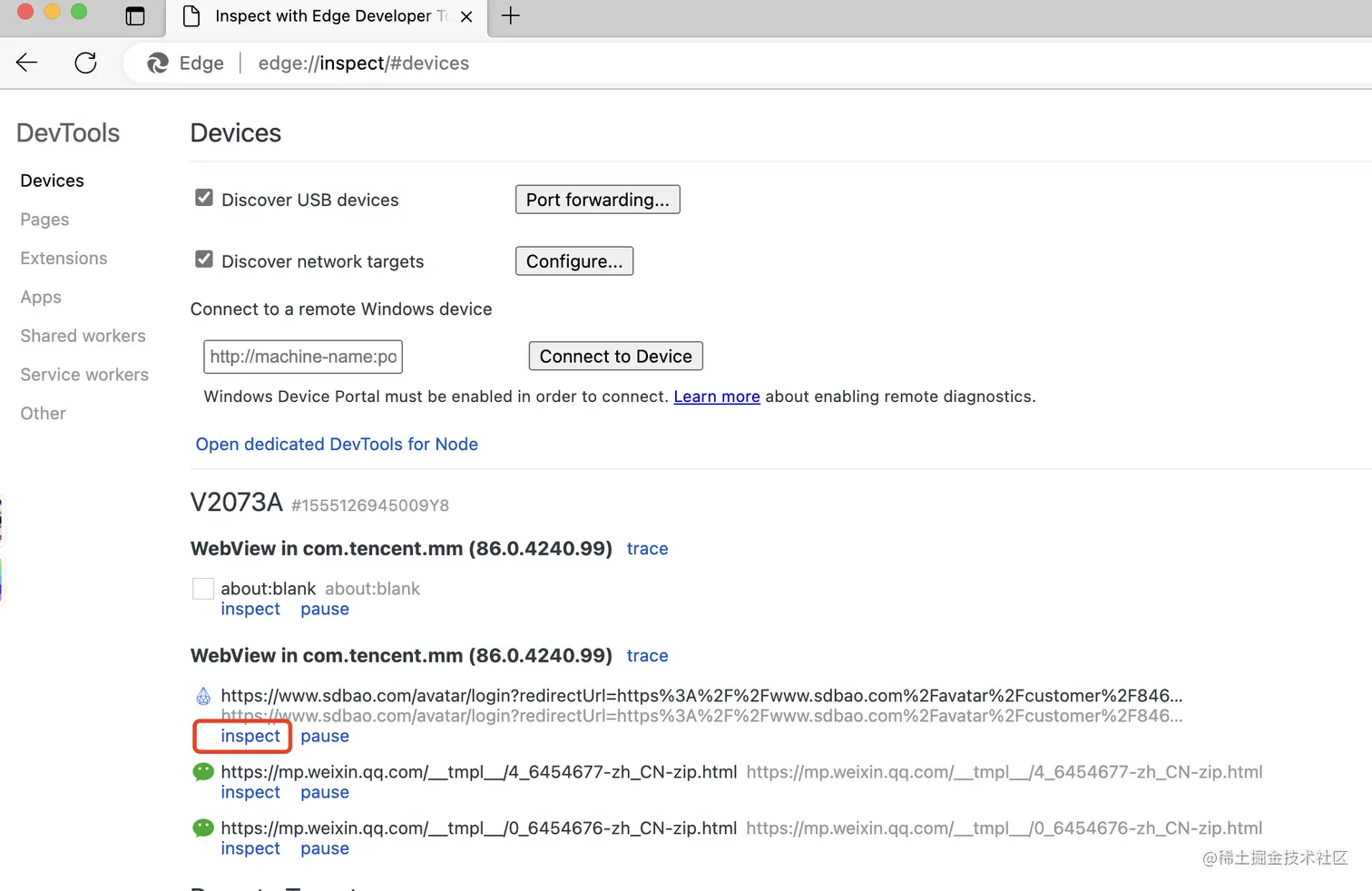Click the Connect to Device button
The height and width of the screenshot is (891, 1372).
click(x=616, y=357)
